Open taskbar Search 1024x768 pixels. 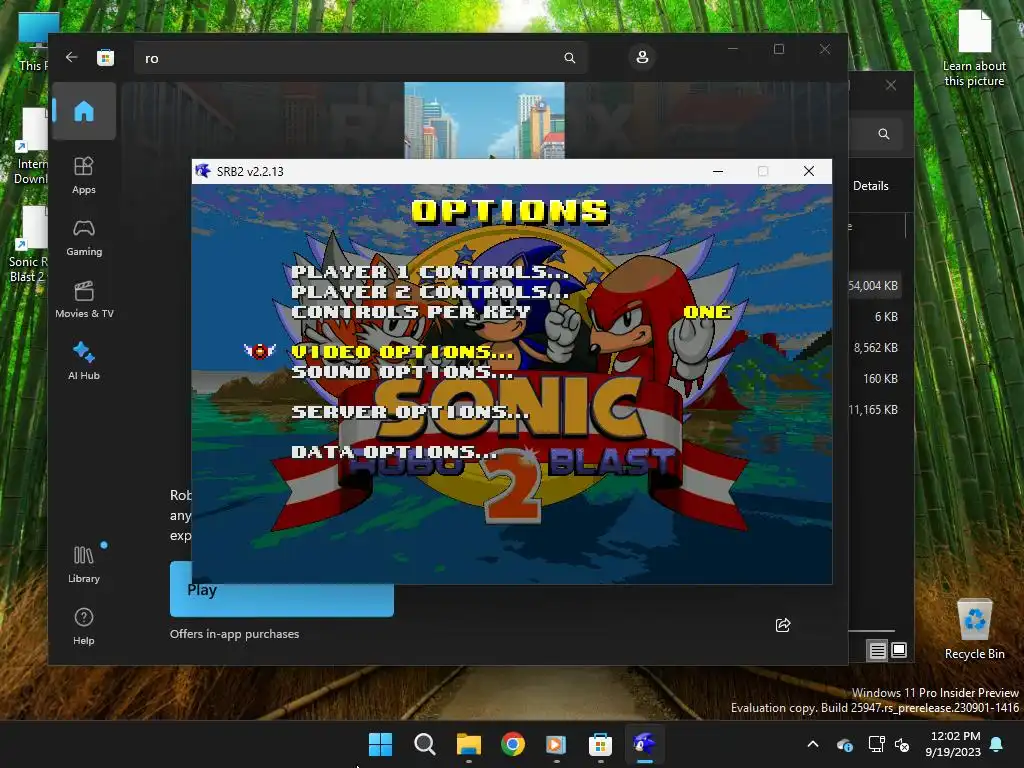pos(424,744)
